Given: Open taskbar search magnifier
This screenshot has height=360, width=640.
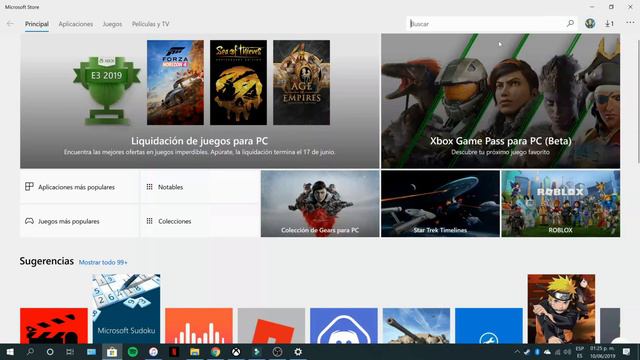Looking at the screenshot, I should (30, 352).
